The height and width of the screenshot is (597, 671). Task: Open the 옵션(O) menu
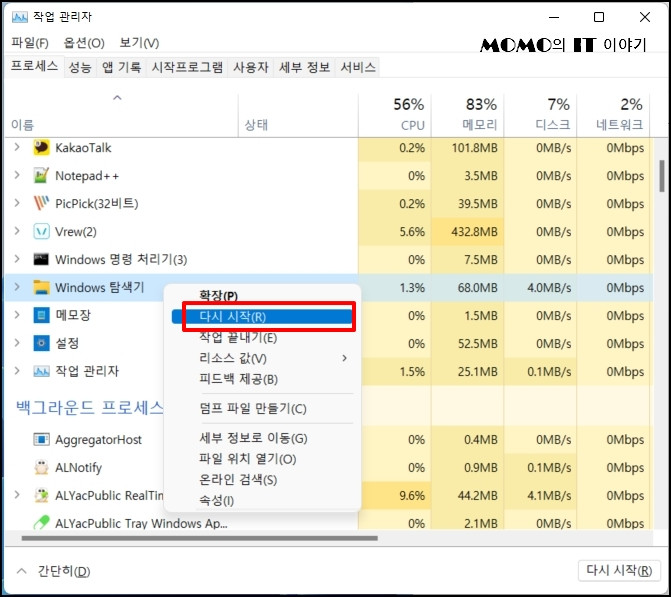tap(84, 43)
